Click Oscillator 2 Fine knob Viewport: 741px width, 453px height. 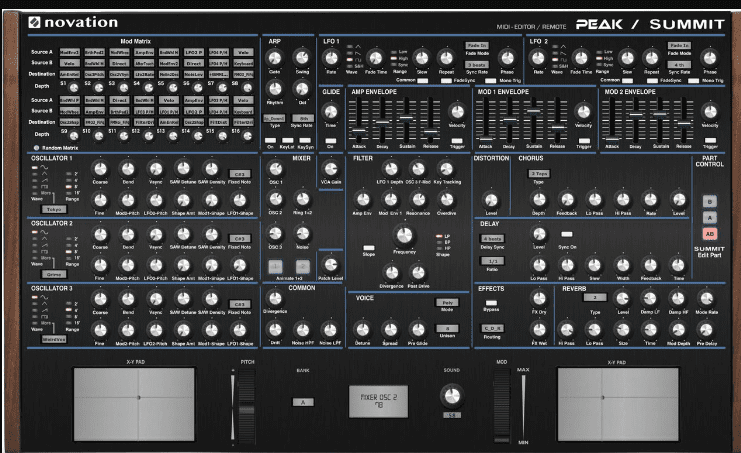tap(100, 265)
